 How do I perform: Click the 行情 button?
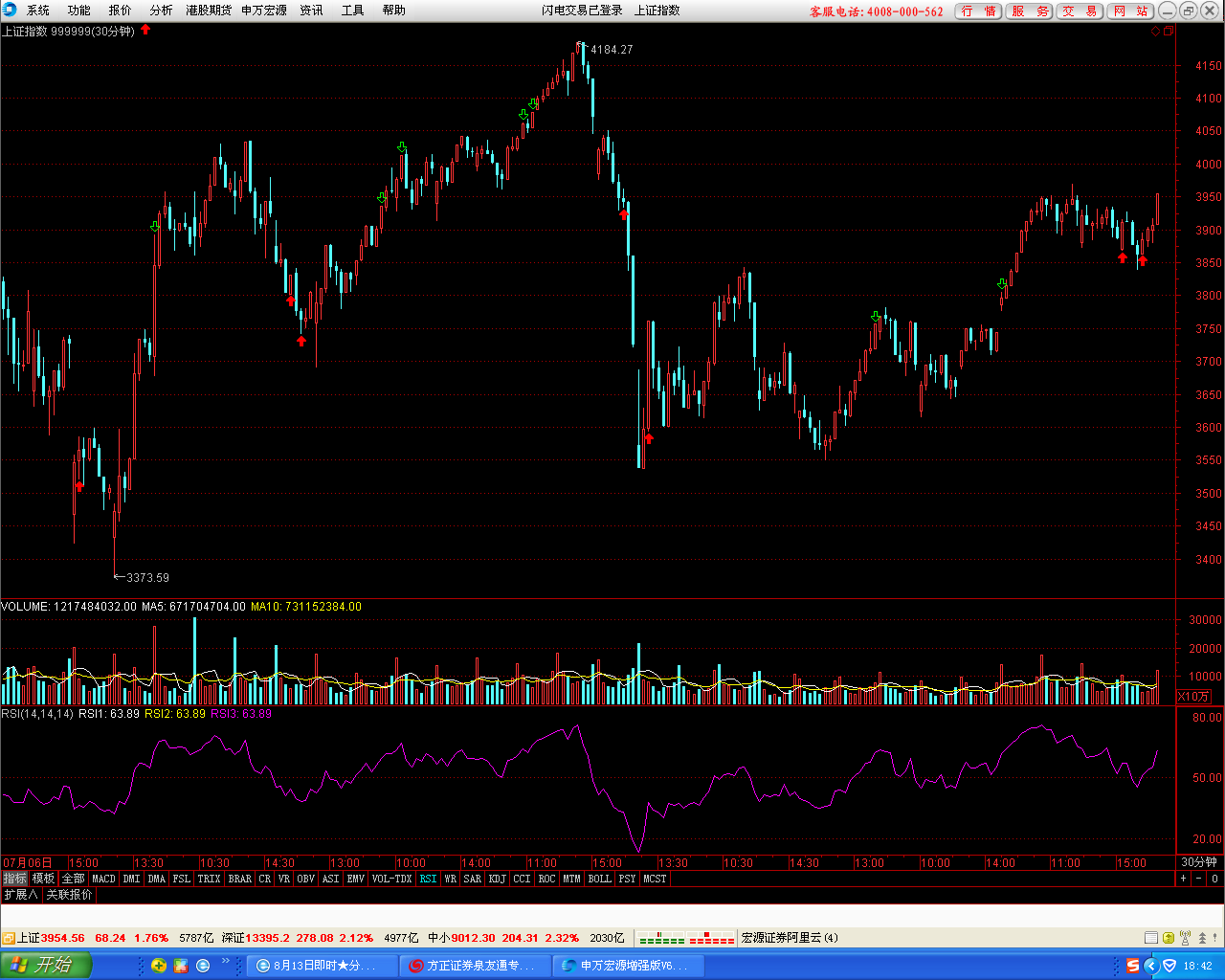pos(979,11)
